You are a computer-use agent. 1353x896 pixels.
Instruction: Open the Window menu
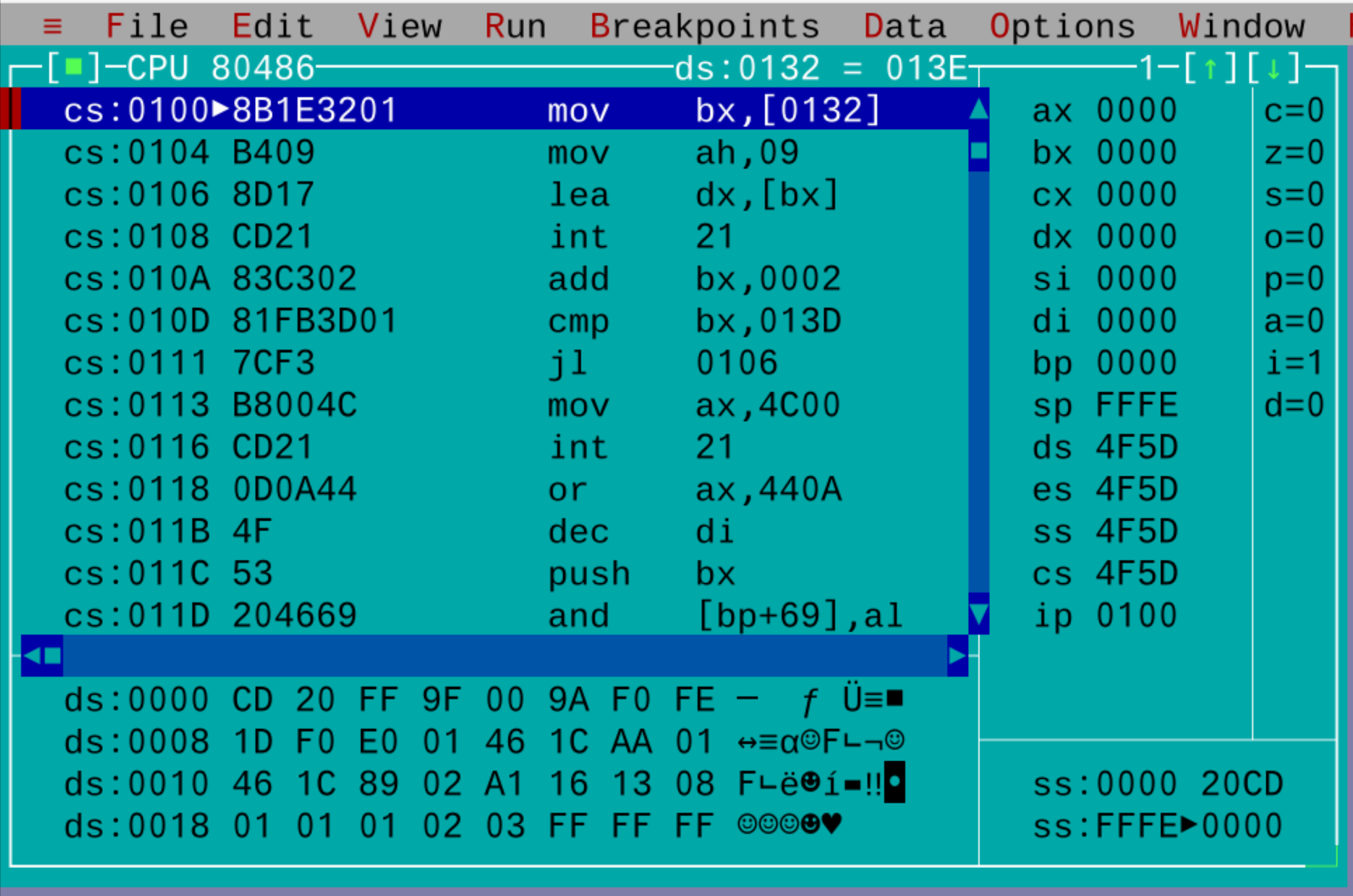click(1241, 26)
